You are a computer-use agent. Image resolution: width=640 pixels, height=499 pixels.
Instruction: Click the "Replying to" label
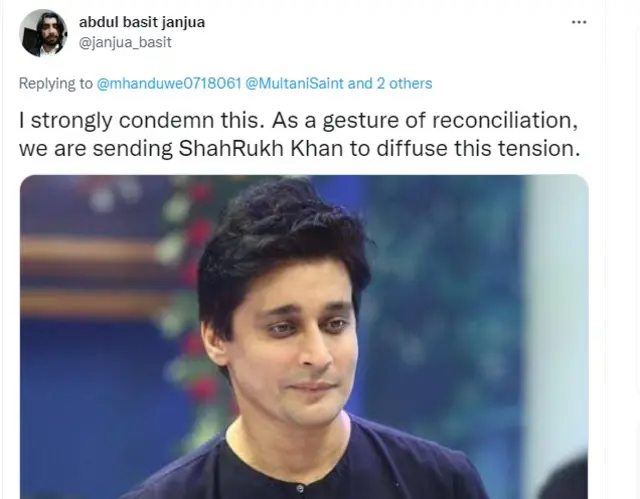(56, 84)
